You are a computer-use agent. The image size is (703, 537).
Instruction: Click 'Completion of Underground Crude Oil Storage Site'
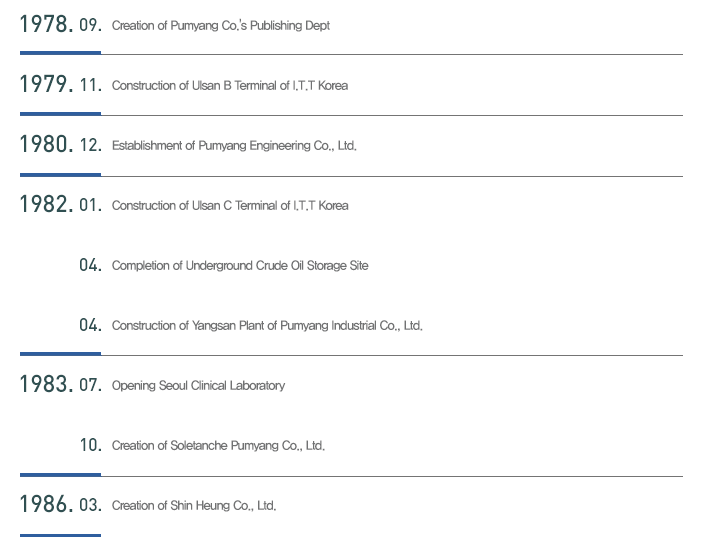240,265
